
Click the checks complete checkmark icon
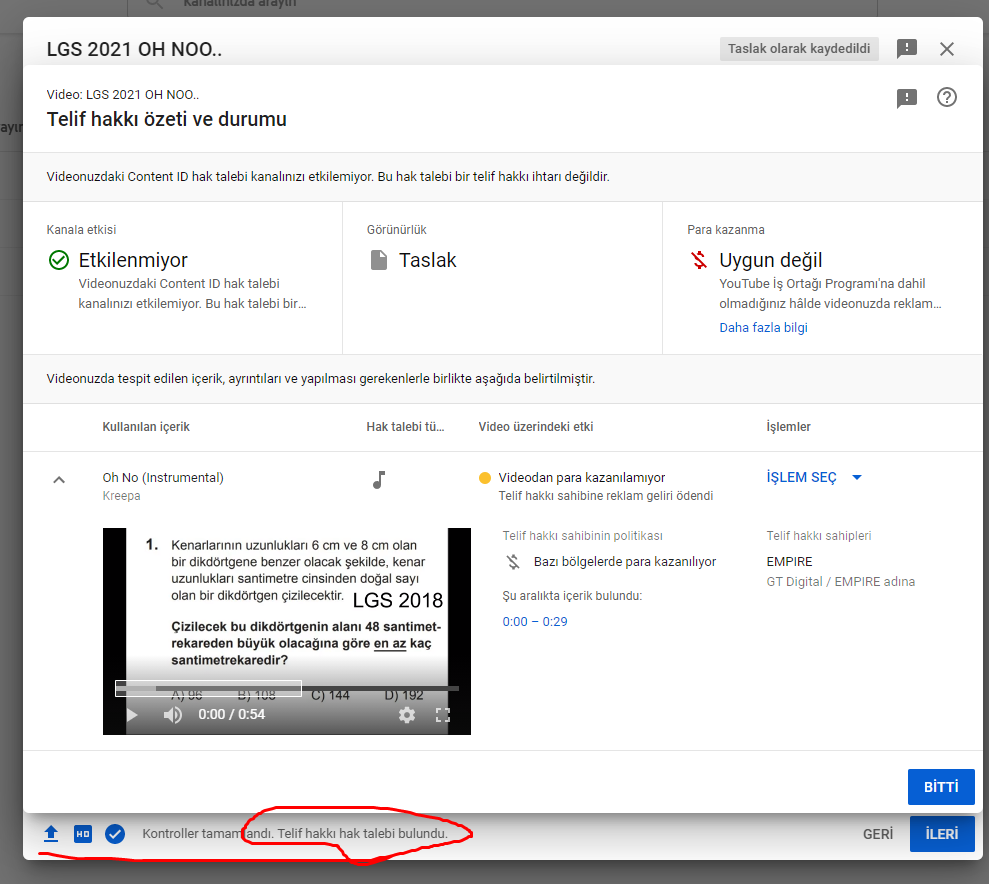[x=115, y=834]
